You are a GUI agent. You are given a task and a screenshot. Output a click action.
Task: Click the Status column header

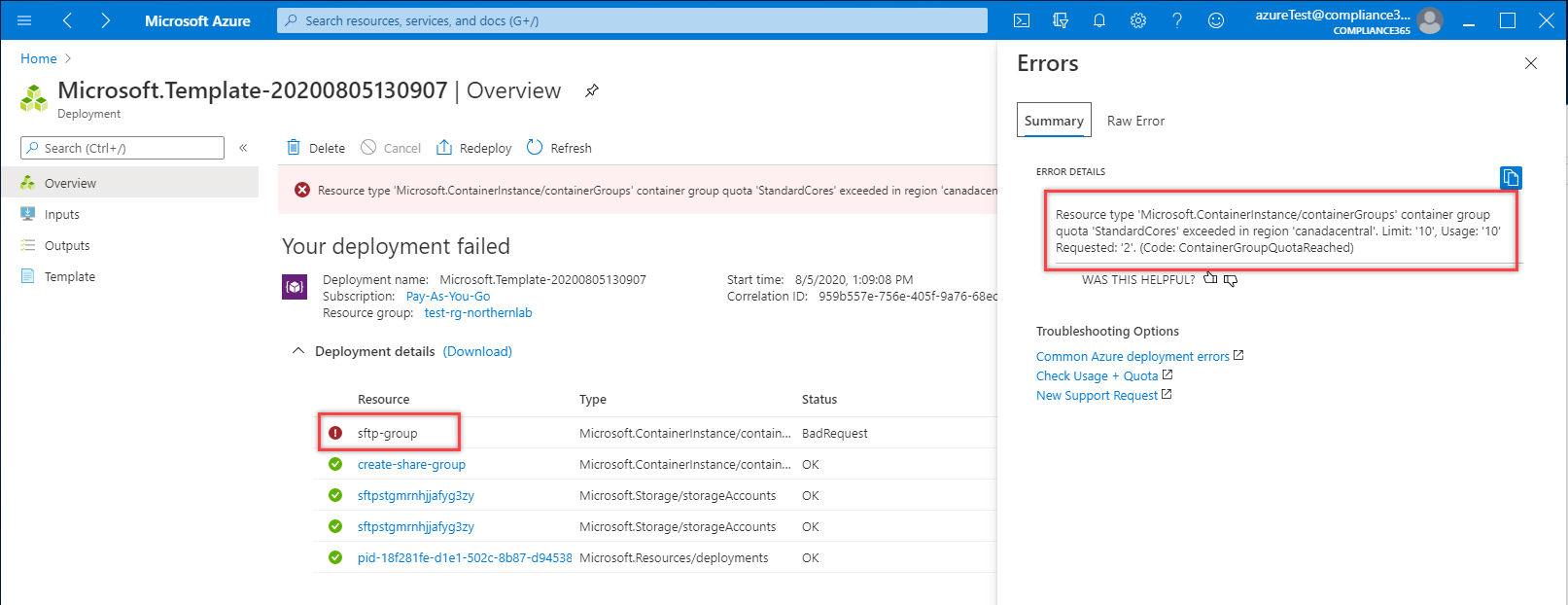[x=819, y=399]
